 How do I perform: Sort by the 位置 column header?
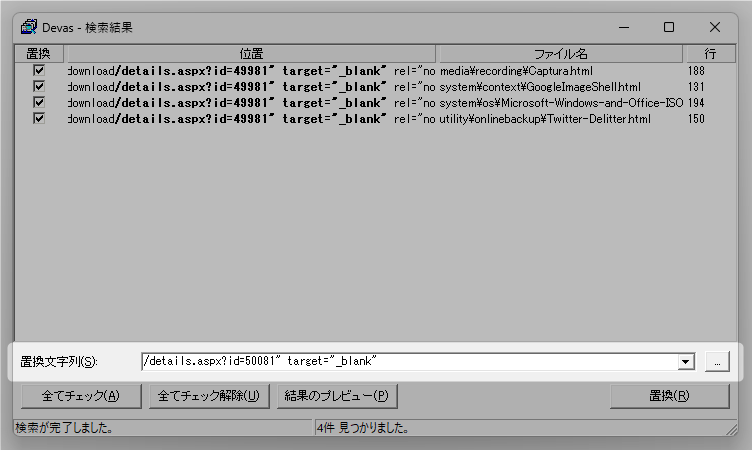[251, 54]
